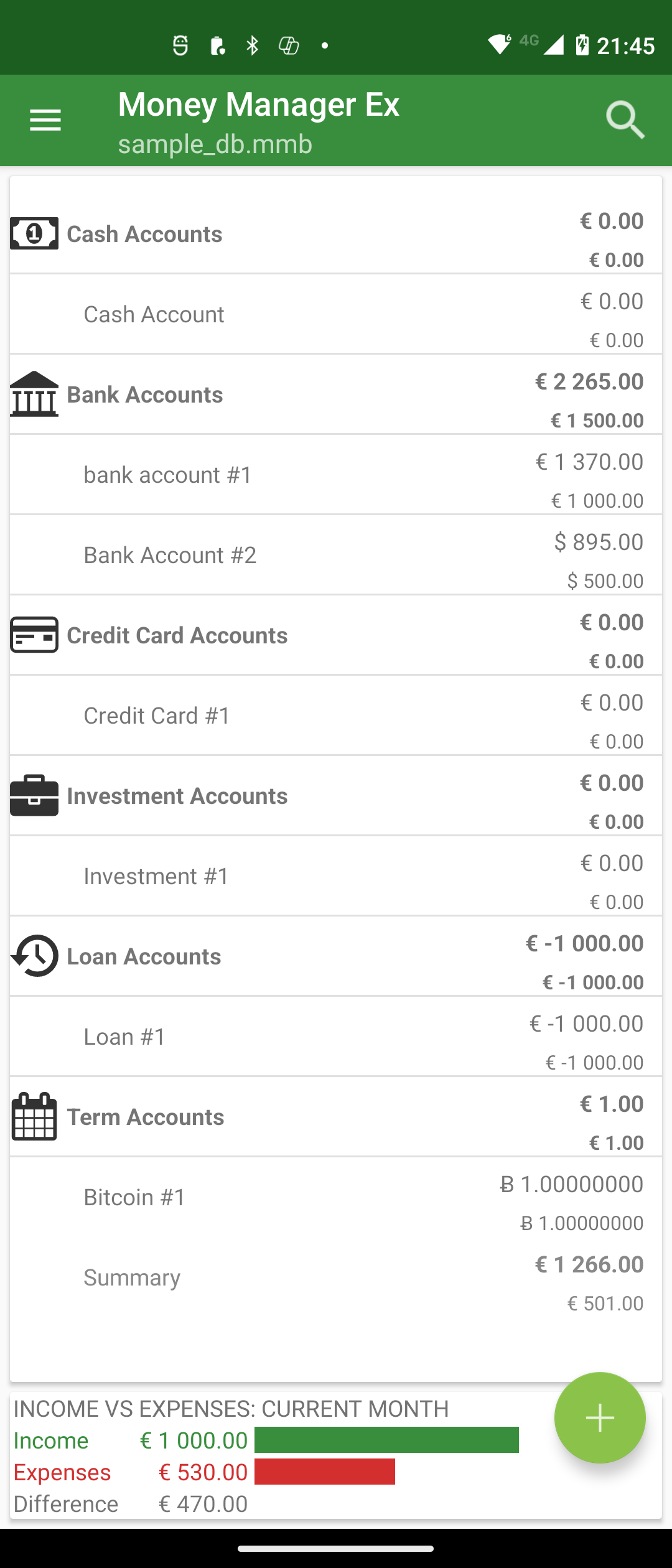672x1568 pixels.
Task: Click the Credit Card Accounts card icon
Action: [34, 635]
